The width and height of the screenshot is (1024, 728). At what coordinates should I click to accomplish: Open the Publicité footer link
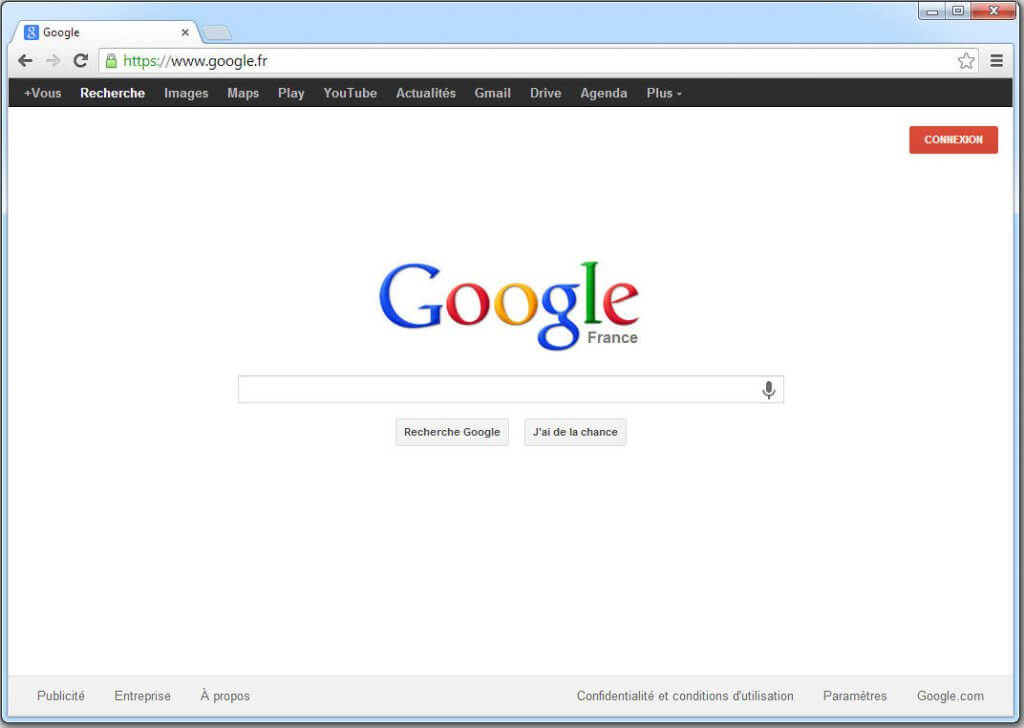click(61, 695)
